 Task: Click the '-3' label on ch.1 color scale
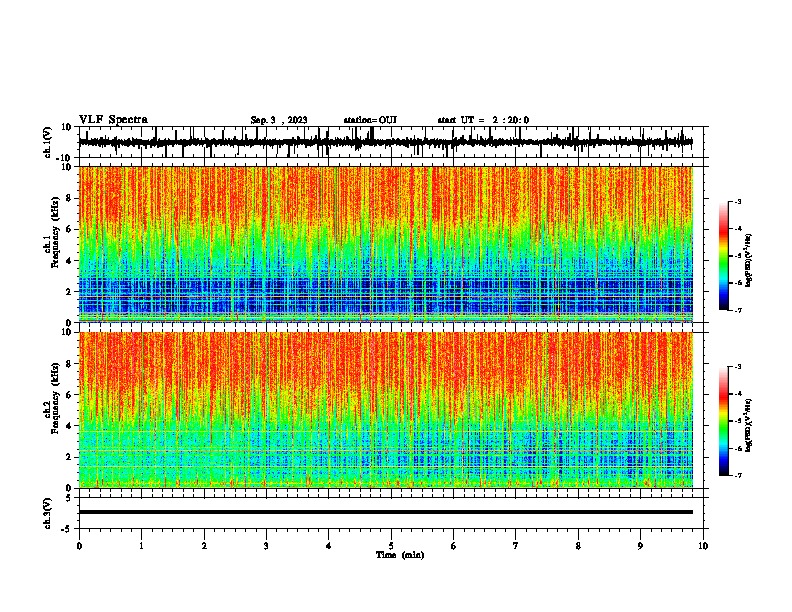coord(737,201)
